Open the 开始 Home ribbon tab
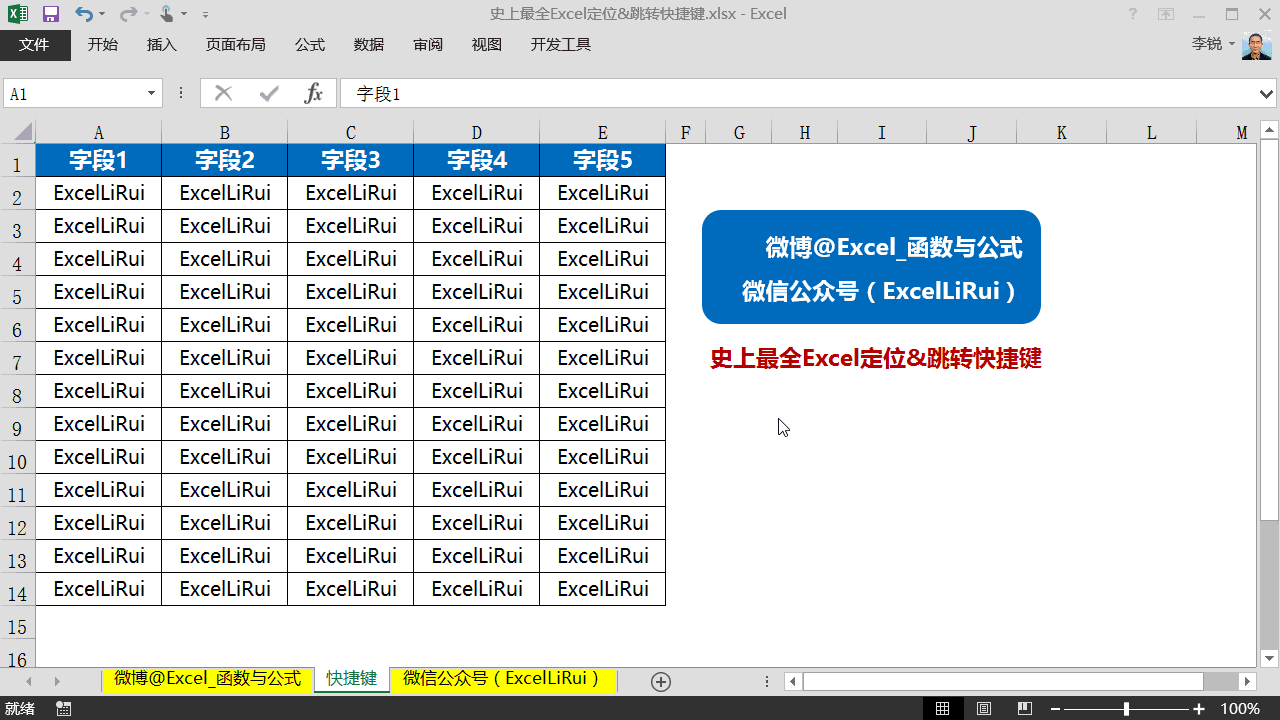Screen dimensions: 1280x720 pos(103,44)
